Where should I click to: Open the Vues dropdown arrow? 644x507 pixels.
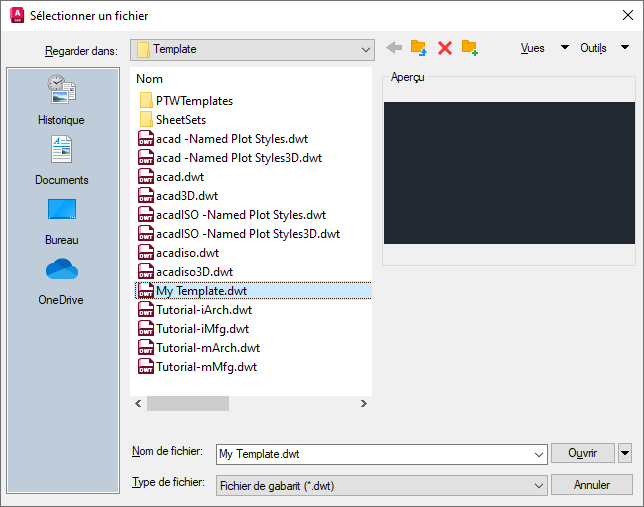pos(565,47)
